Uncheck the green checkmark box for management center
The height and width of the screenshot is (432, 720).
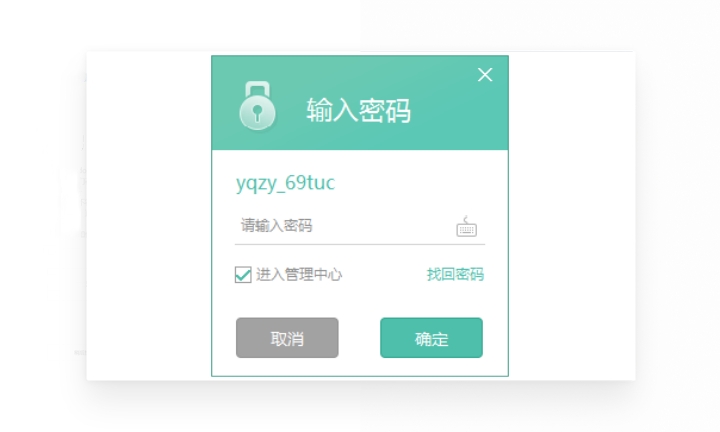(243, 275)
